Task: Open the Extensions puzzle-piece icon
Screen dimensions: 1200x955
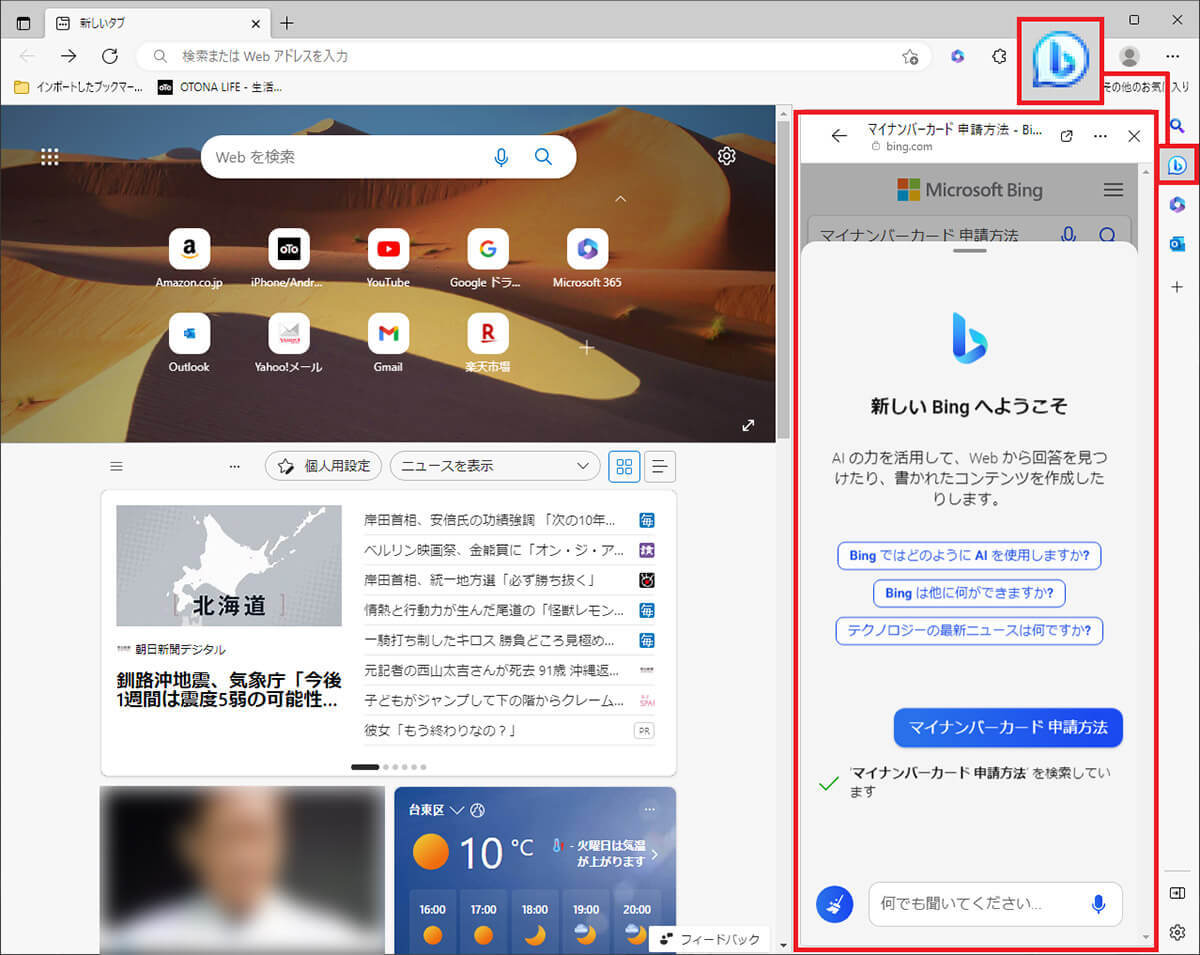Action: tap(999, 56)
